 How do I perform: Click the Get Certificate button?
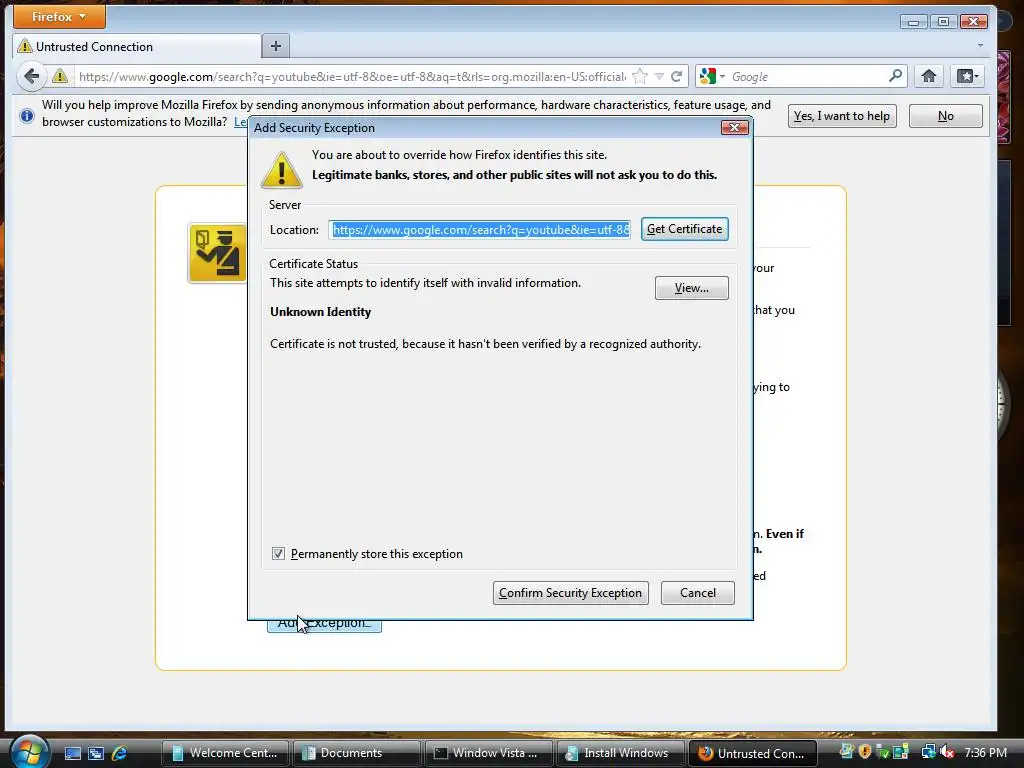[x=684, y=229]
